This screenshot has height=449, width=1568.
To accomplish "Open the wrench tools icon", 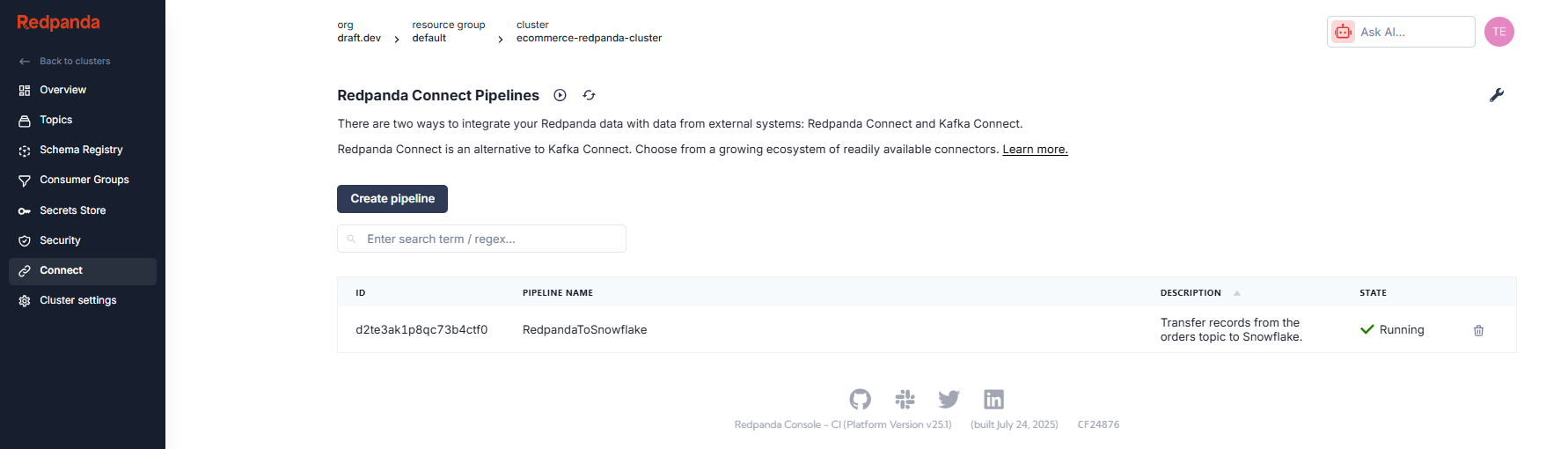I will click(1497, 95).
